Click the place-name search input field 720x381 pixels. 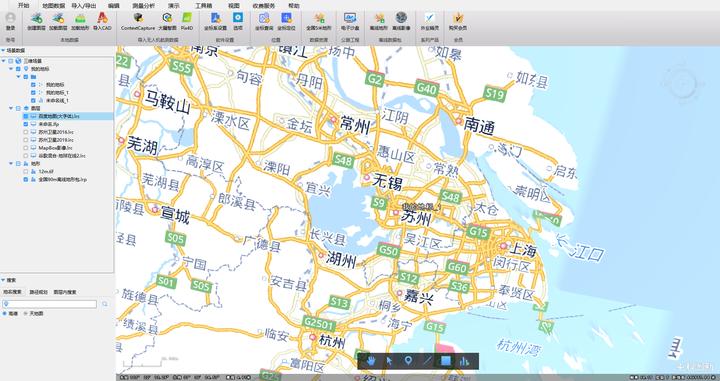click(x=49, y=304)
